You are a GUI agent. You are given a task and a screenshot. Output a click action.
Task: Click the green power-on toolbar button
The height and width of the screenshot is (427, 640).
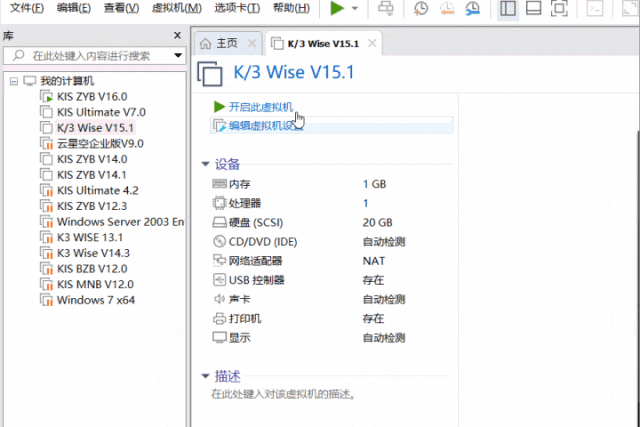pyautogui.click(x=337, y=8)
